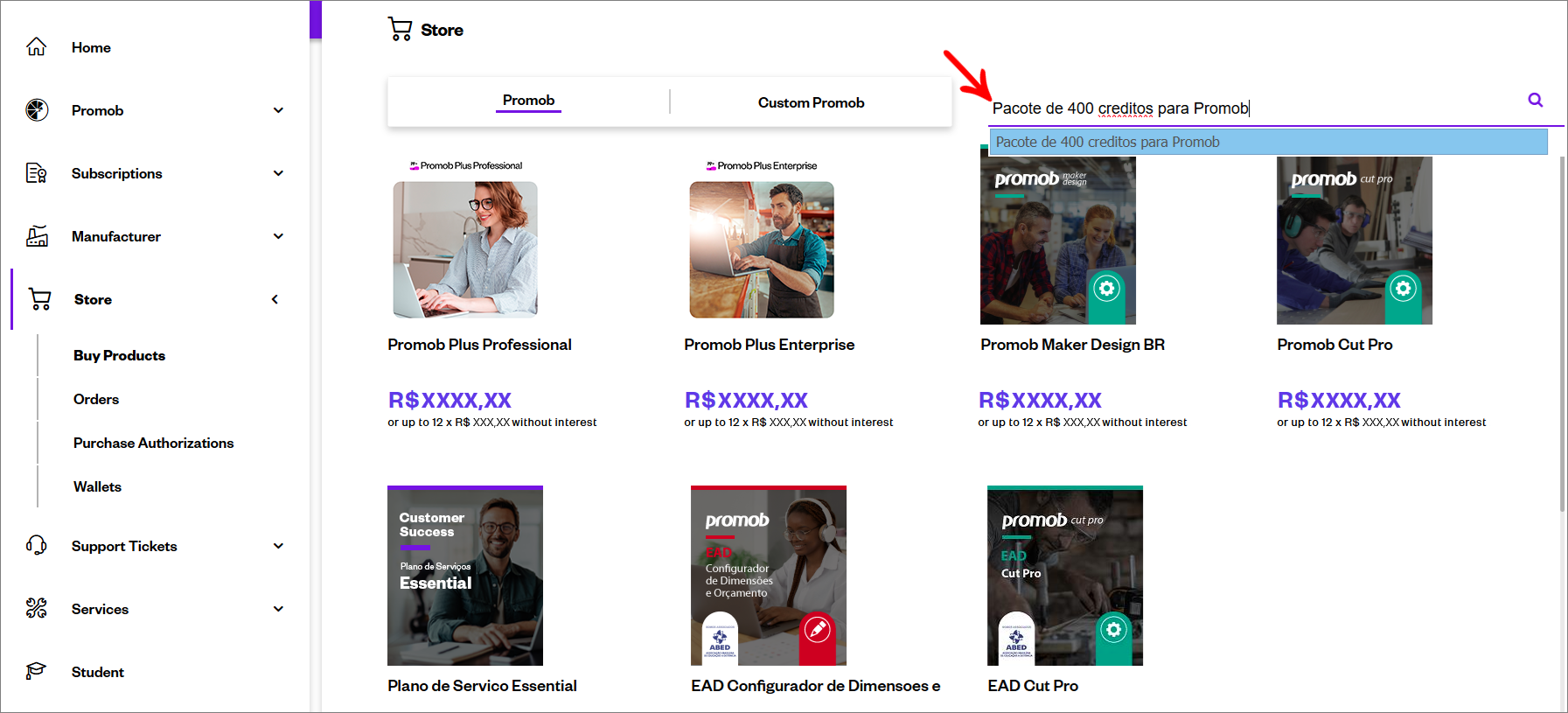Click installment text under Promob Plus Professional
The width and height of the screenshot is (1568, 713).
492,423
